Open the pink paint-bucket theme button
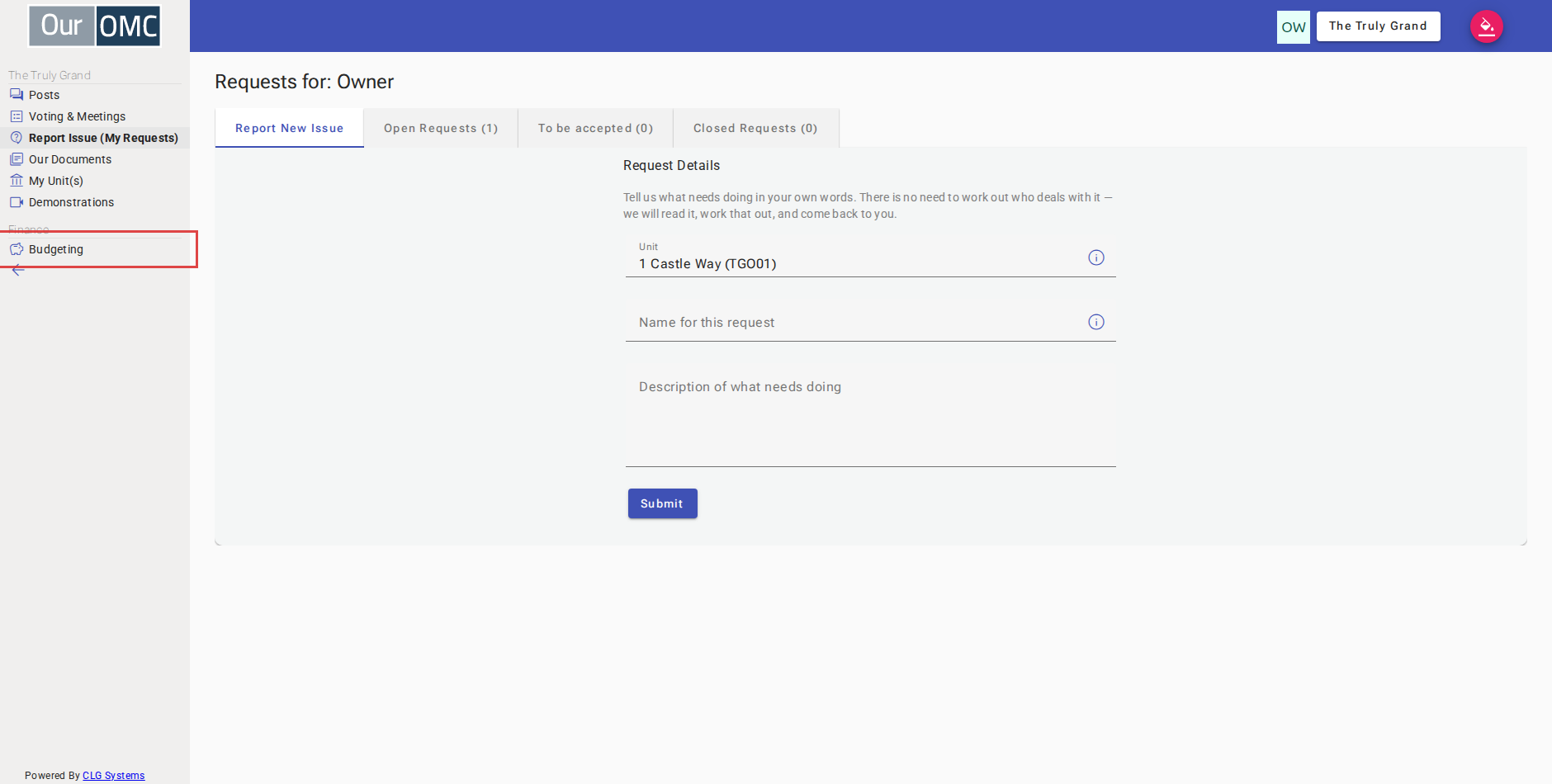This screenshot has width=1552, height=784. point(1487,26)
